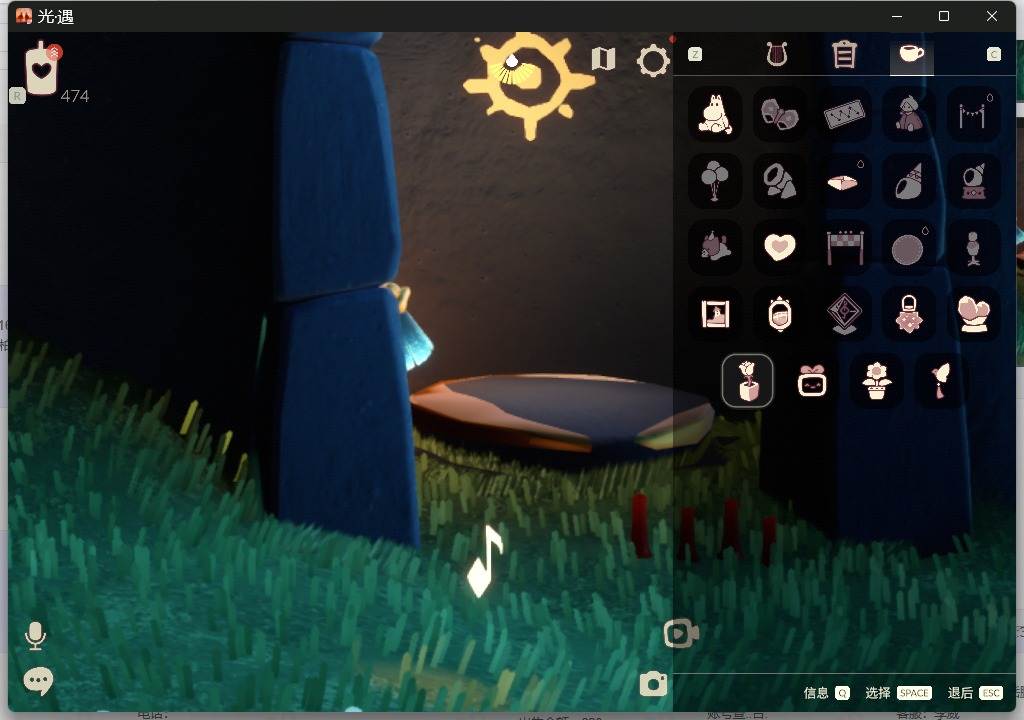The image size is (1024, 720).
Task: Tap the glowing music note in grass
Action: 485,561
